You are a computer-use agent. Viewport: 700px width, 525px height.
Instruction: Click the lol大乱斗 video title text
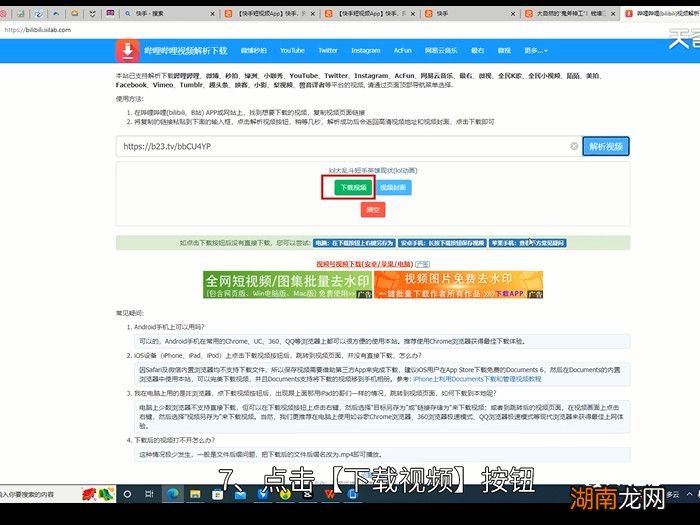click(x=373, y=171)
